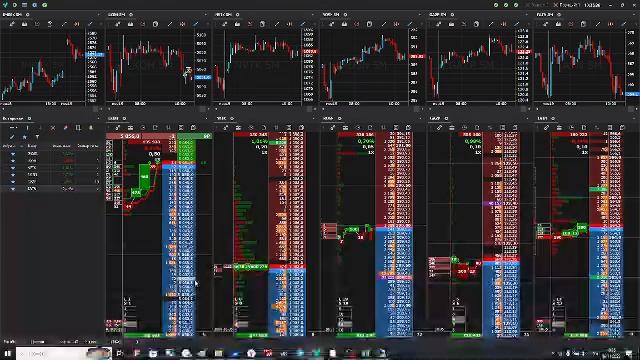
Task: Click the filter funnel icon in watchlist panel
Action: click(37, 137)
